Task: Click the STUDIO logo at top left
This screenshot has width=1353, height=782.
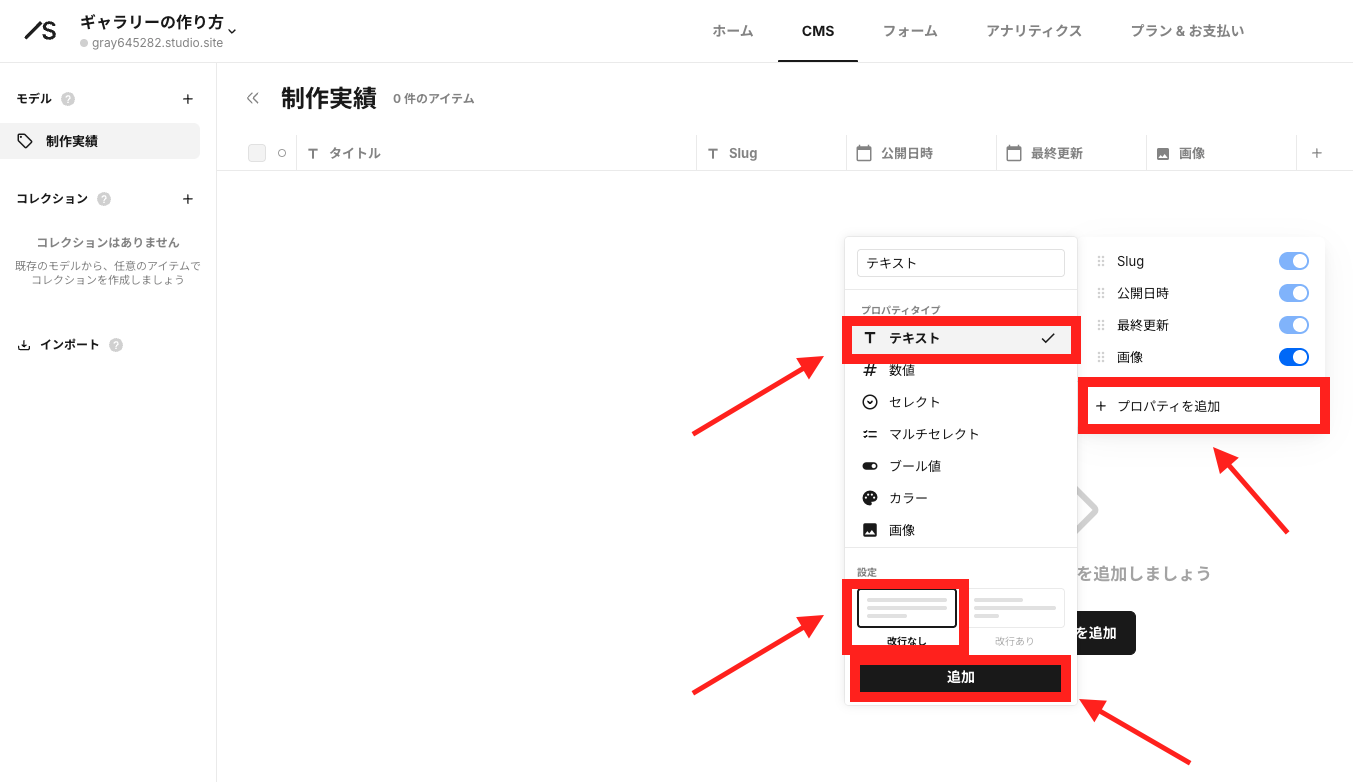Action: [x=40, y=30]
